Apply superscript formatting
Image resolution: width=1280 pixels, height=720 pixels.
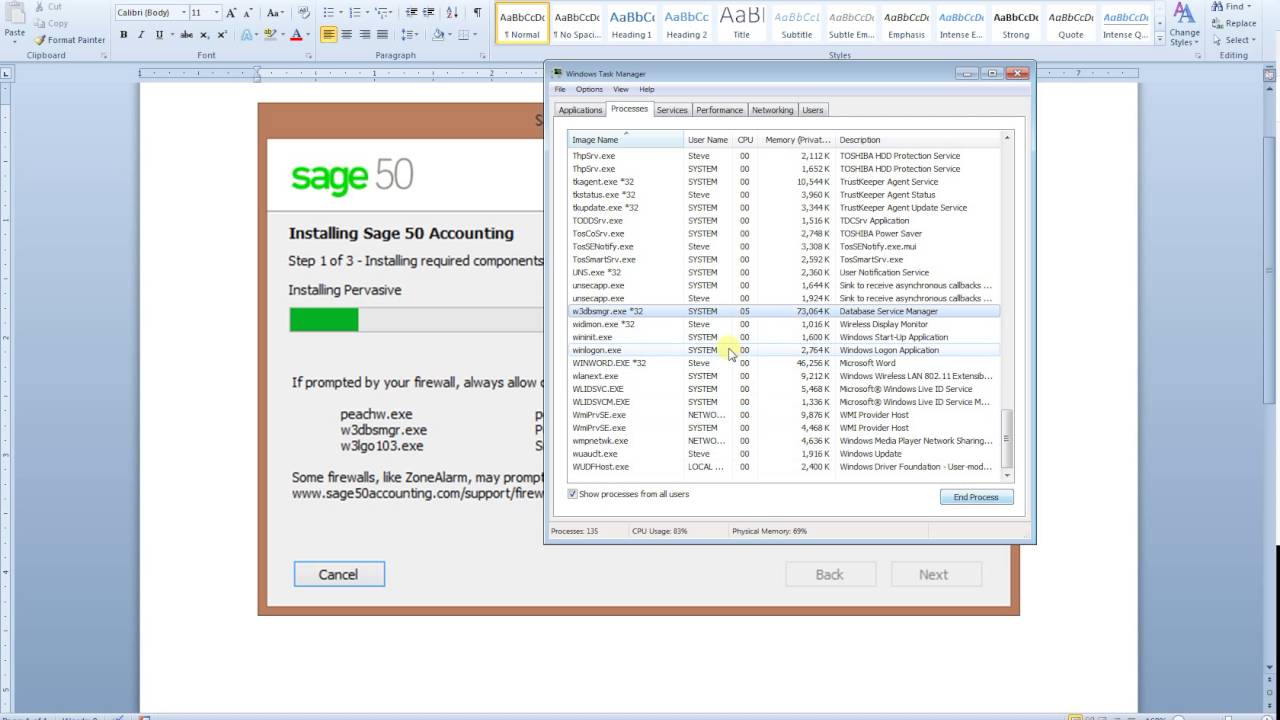221,34
